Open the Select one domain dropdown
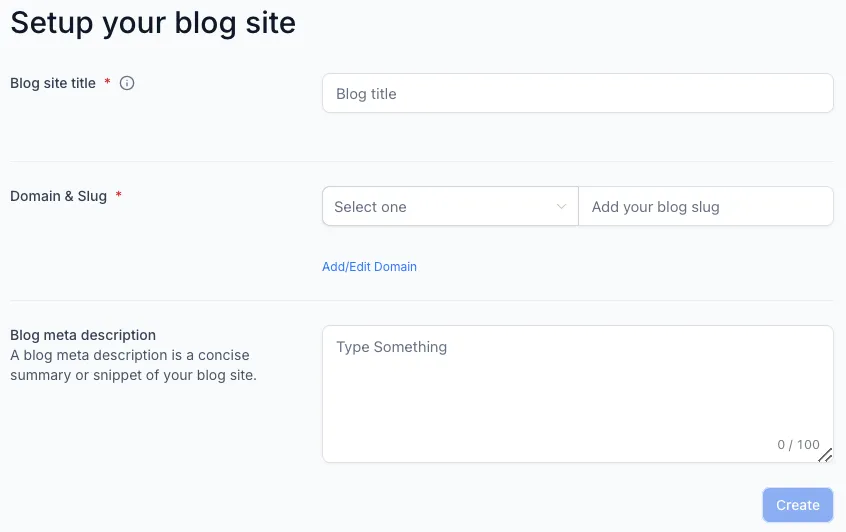 451,206
